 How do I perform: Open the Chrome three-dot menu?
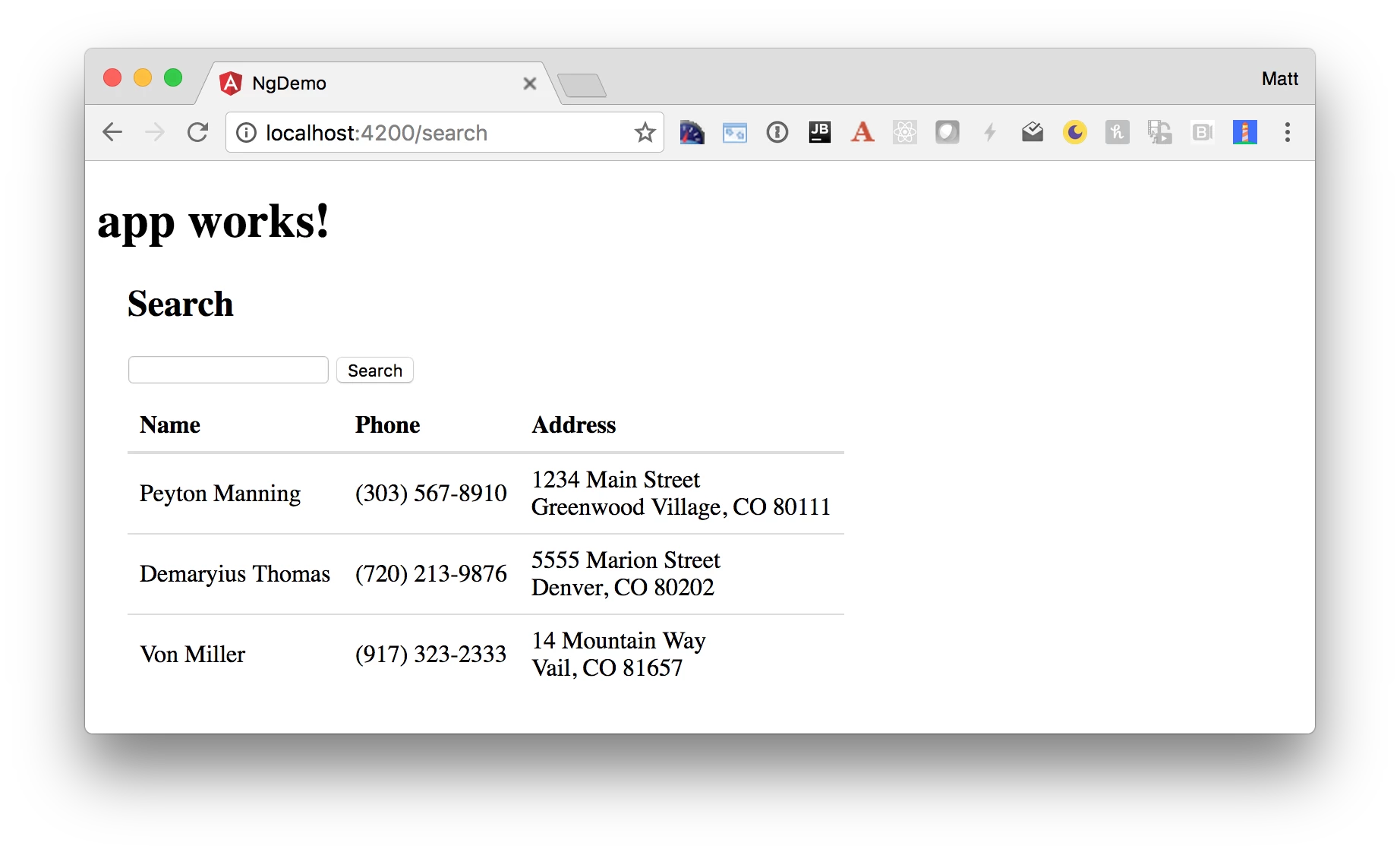pyautogui.click(x=1287, y=133)
